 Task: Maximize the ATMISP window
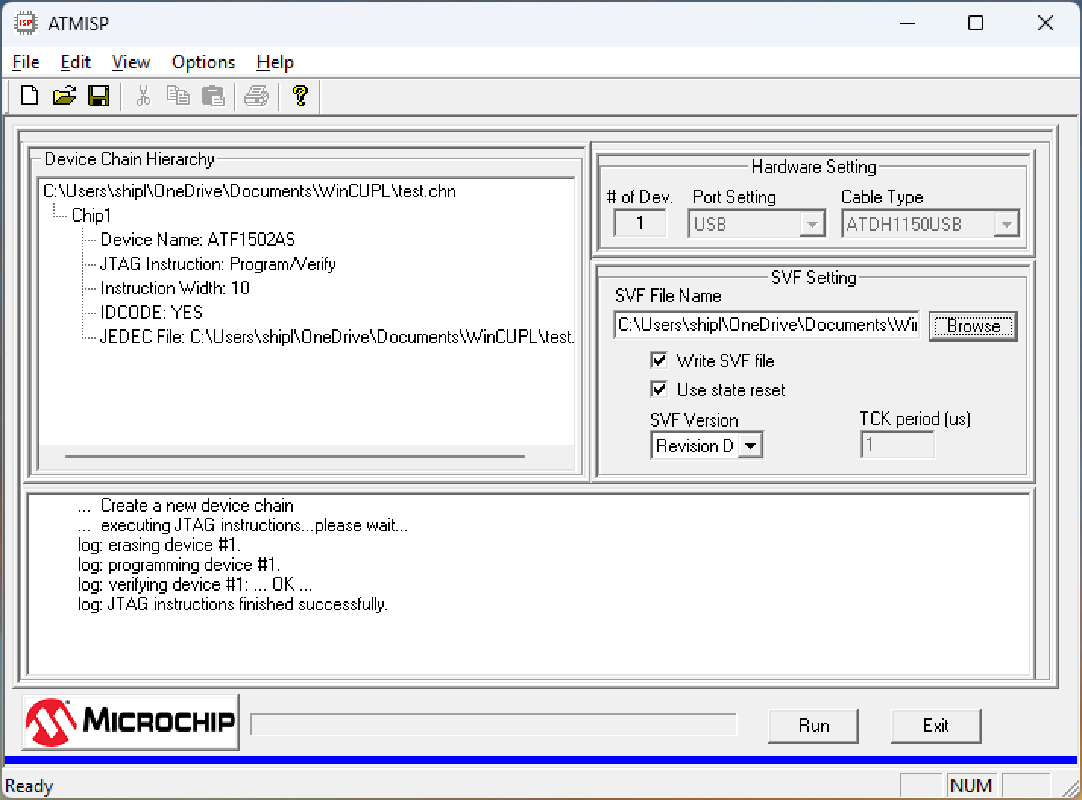(x=975, y=23)
